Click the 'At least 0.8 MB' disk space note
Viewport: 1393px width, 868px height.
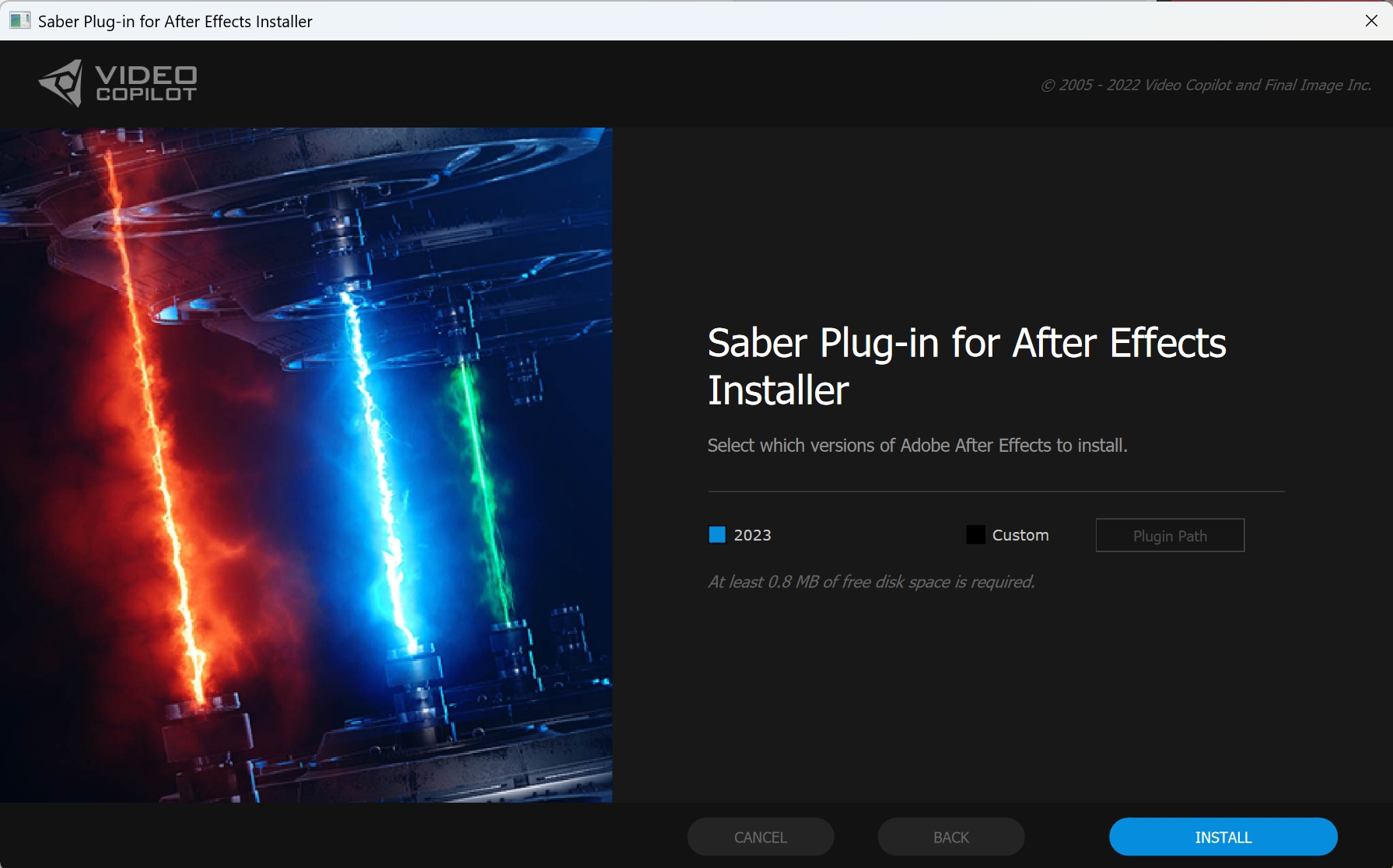click(x=871, y=582)
